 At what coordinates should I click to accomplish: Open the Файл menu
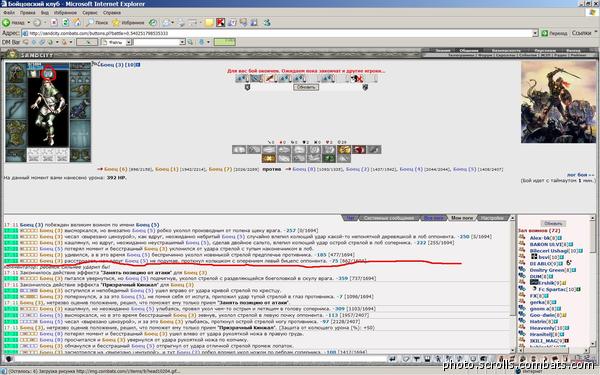tap(9, 13)
